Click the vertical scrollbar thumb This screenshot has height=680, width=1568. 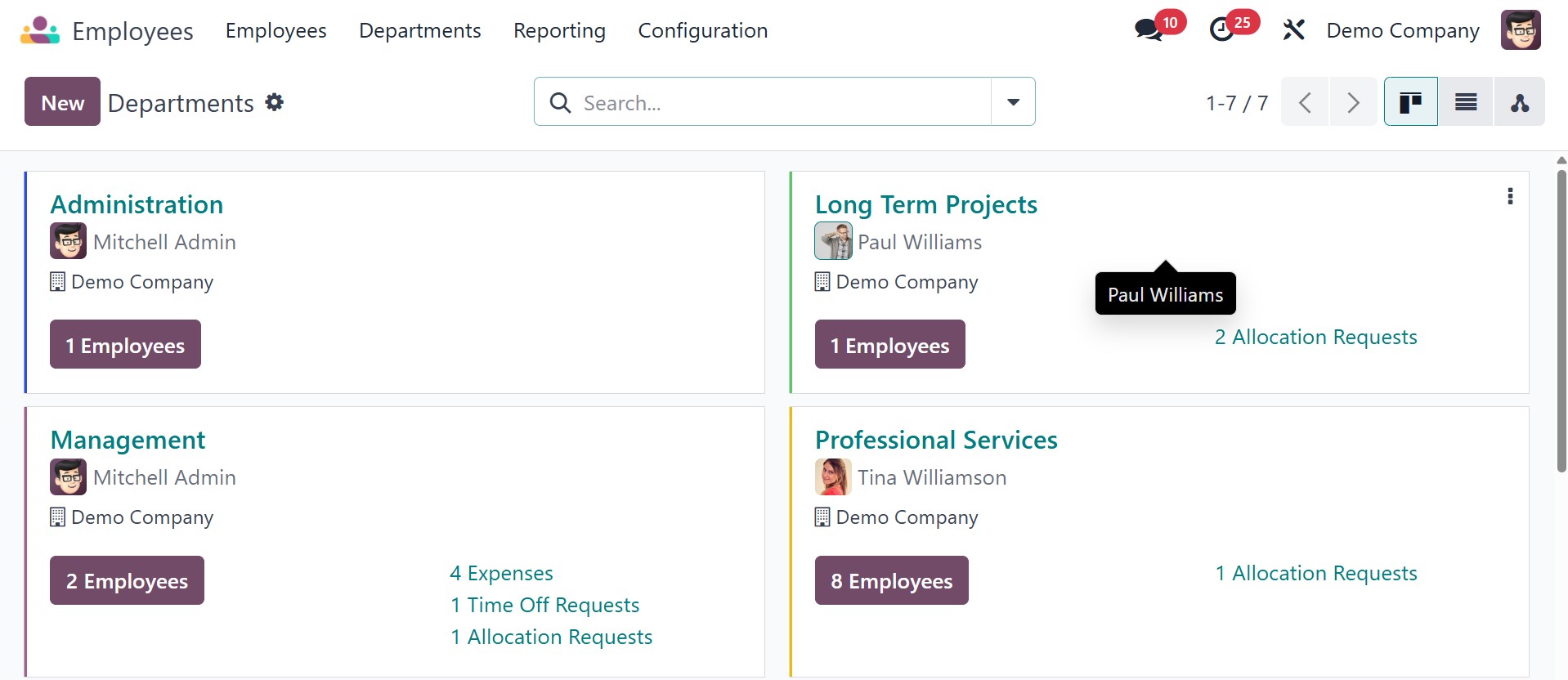pos(1561,319)
